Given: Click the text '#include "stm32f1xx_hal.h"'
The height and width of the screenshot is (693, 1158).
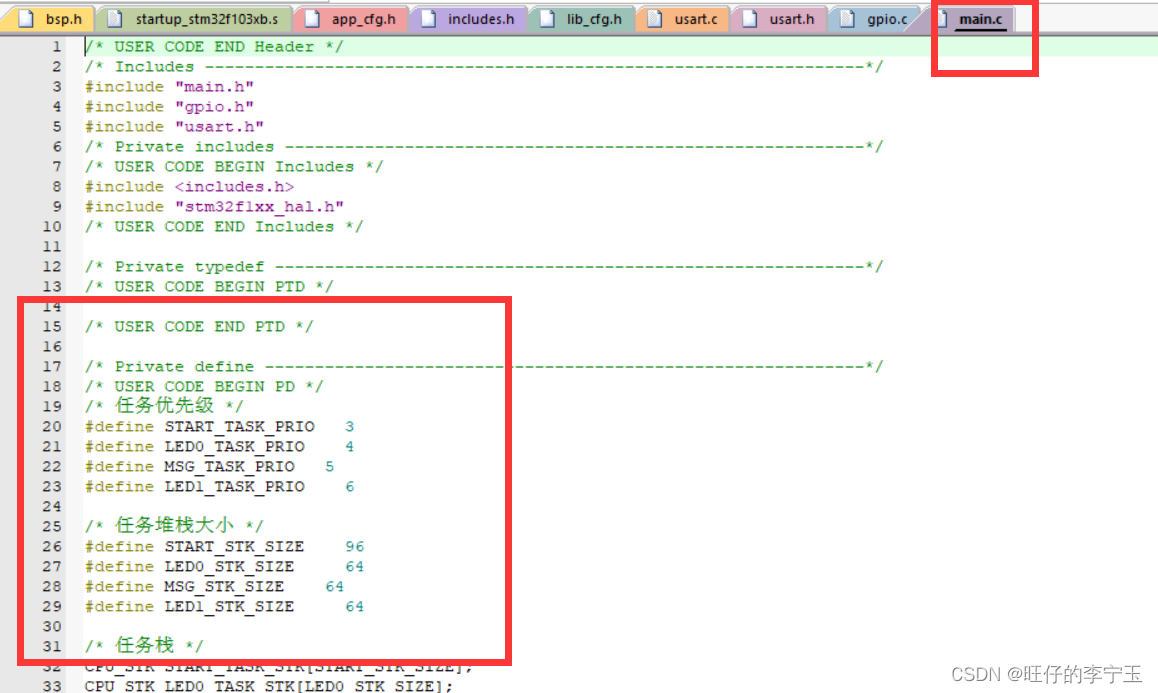Looking at the screenshot, I should pyautogui.click(x=214, y=206).
